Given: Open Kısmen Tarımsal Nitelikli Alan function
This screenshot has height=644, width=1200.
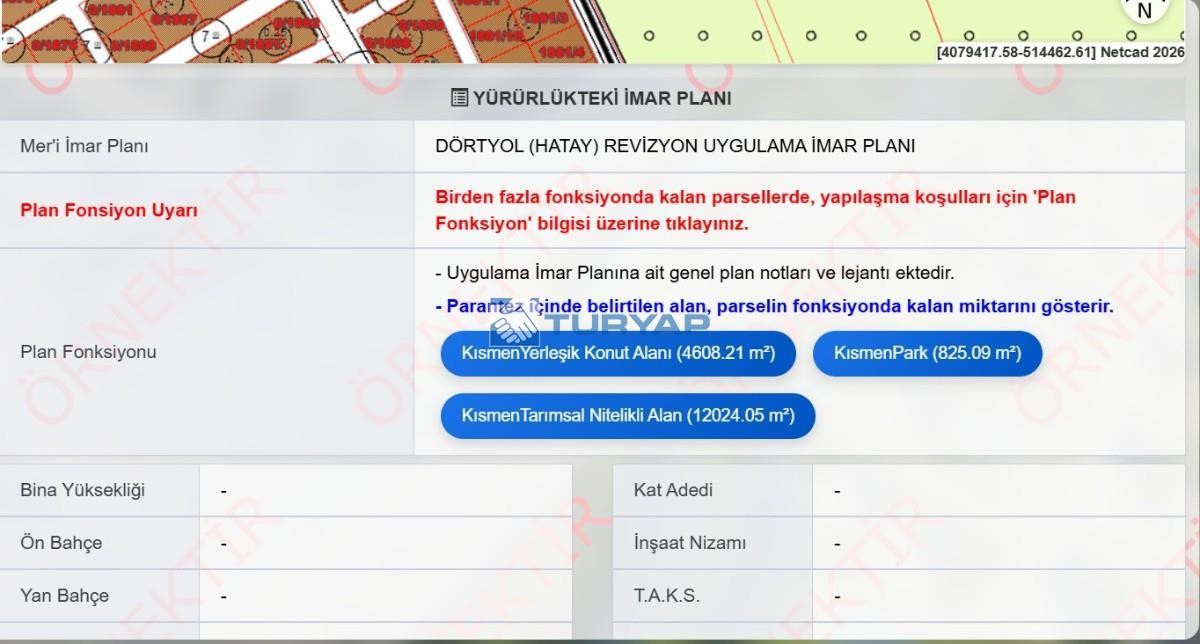Looking at the screenshot, I should tap(628, 415).
